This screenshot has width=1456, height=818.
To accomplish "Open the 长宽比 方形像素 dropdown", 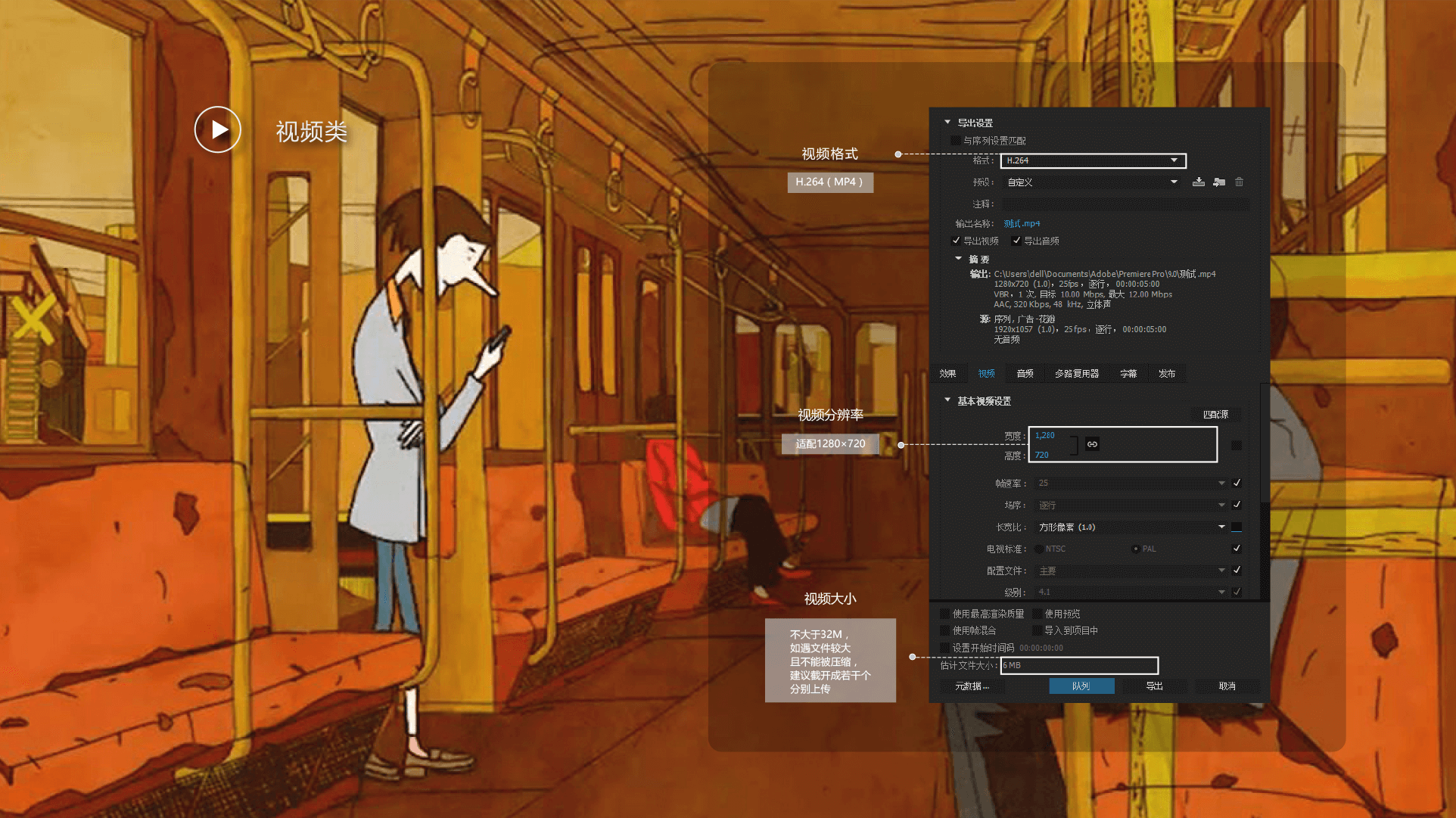I will (1131, 527).
